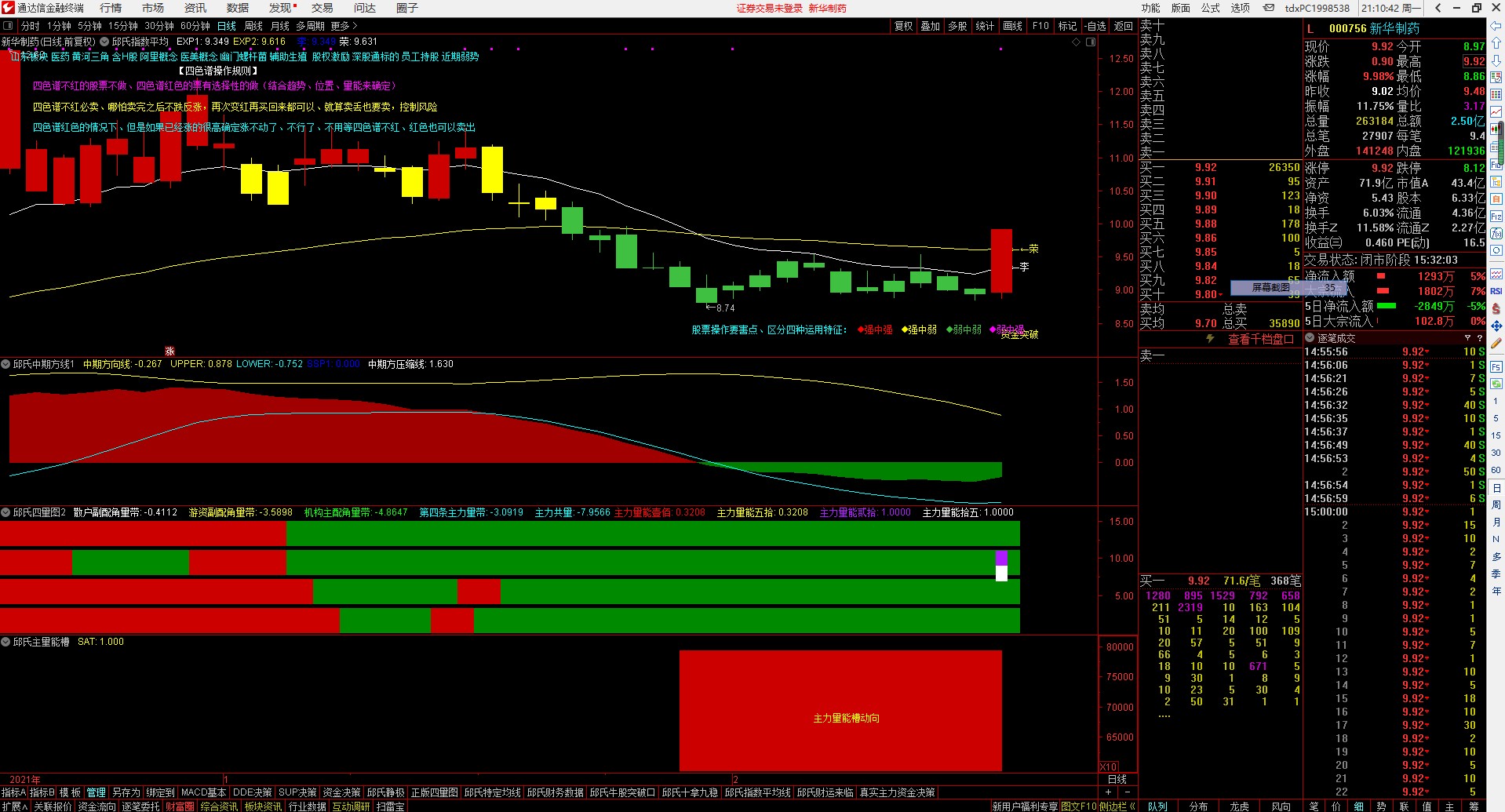Click the minus zoom-out button below chart
The height and width of the screenshot is (812, 1505).
click(1129, 792)
